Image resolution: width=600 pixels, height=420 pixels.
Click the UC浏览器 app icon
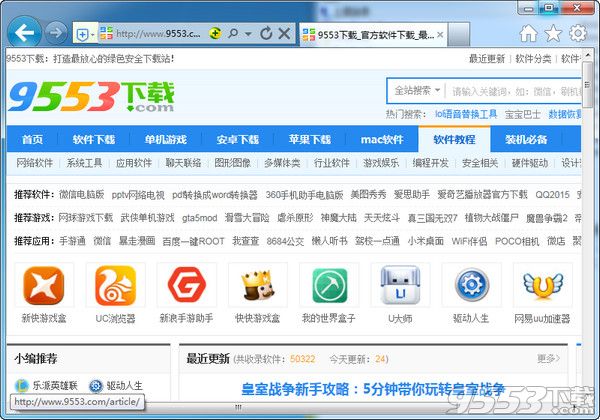point(115,285)
